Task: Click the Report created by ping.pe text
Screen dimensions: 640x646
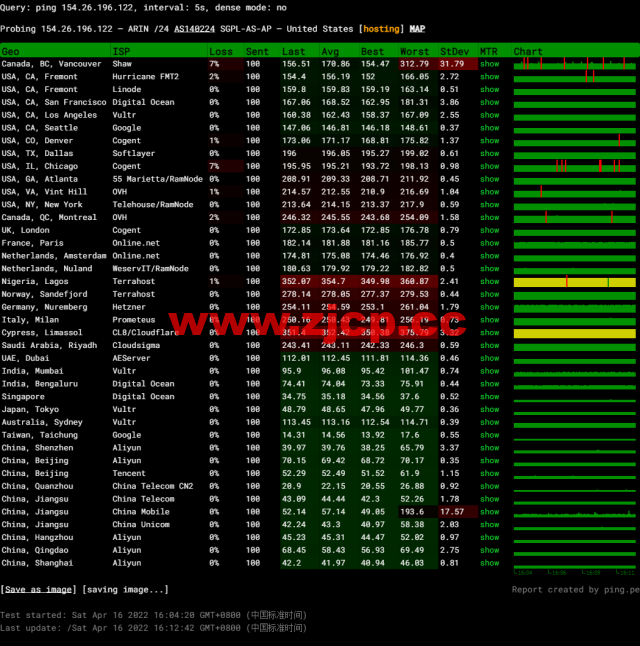Action: pyautogui.click(x=576, y=590)
